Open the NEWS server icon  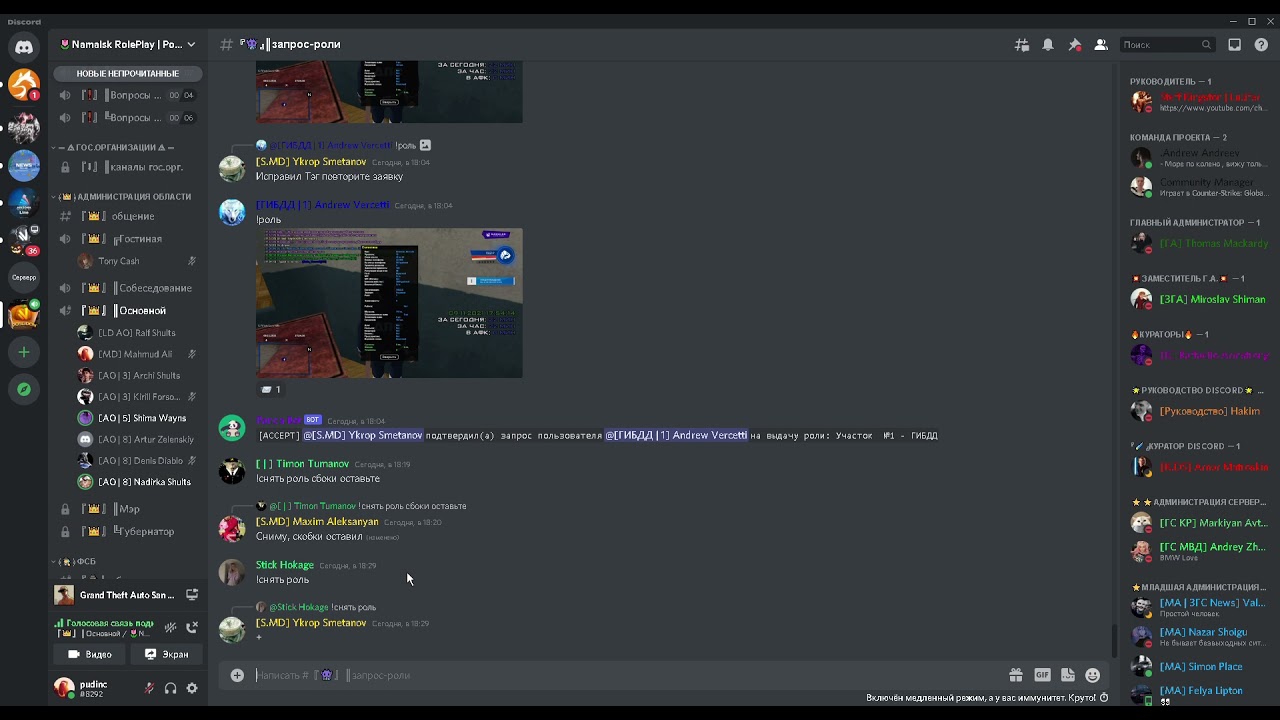click(x=24, y=165)
